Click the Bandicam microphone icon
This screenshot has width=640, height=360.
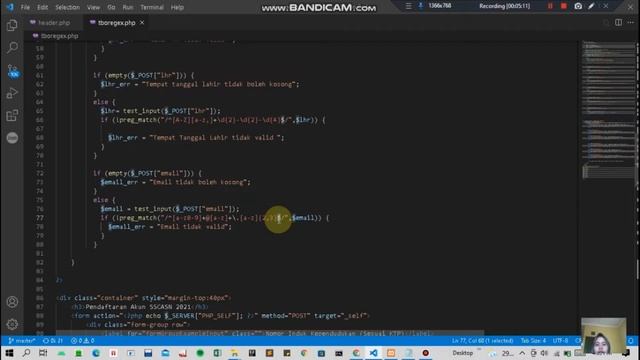tap(420, 6)
